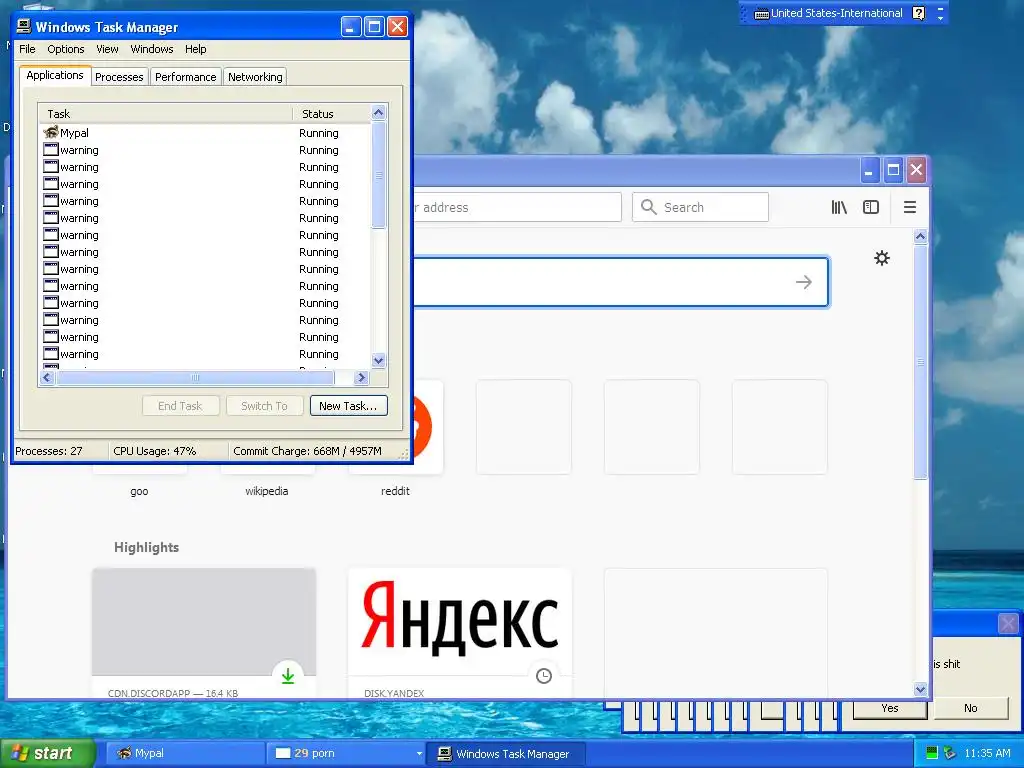Toggle the browser sidebar icon

(x=871, y=207)
